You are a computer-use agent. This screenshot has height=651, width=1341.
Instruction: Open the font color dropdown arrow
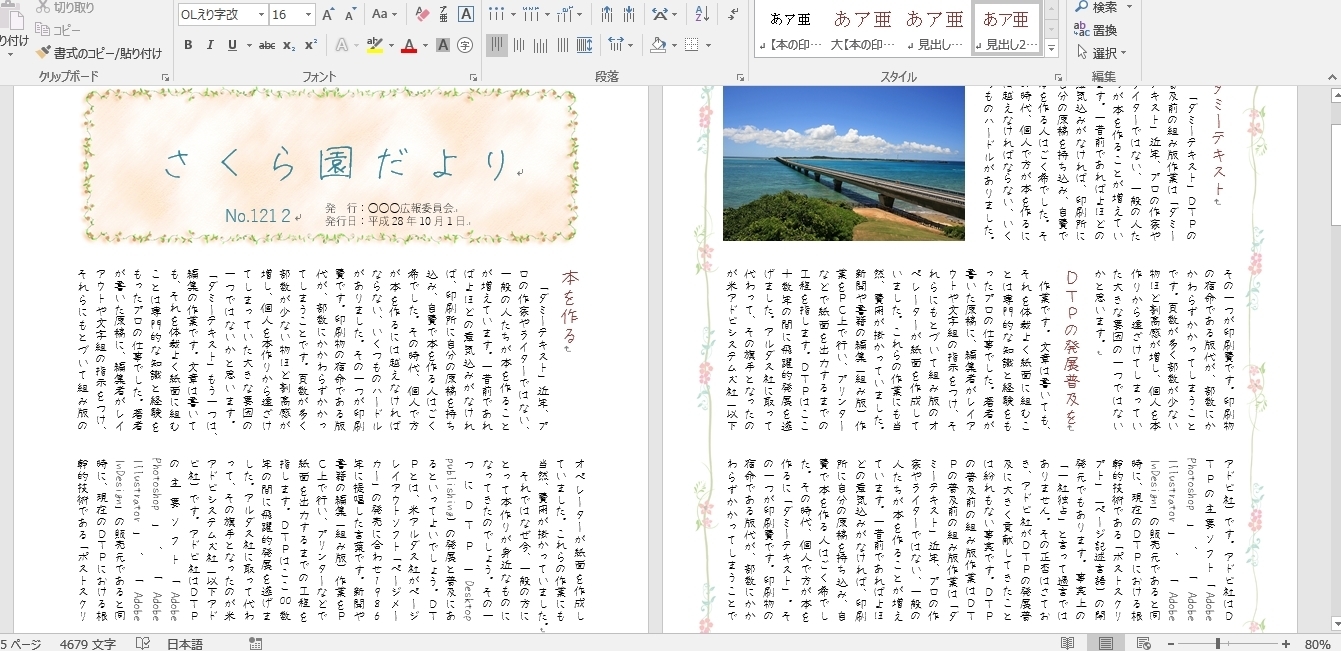(x=424, y=44)
